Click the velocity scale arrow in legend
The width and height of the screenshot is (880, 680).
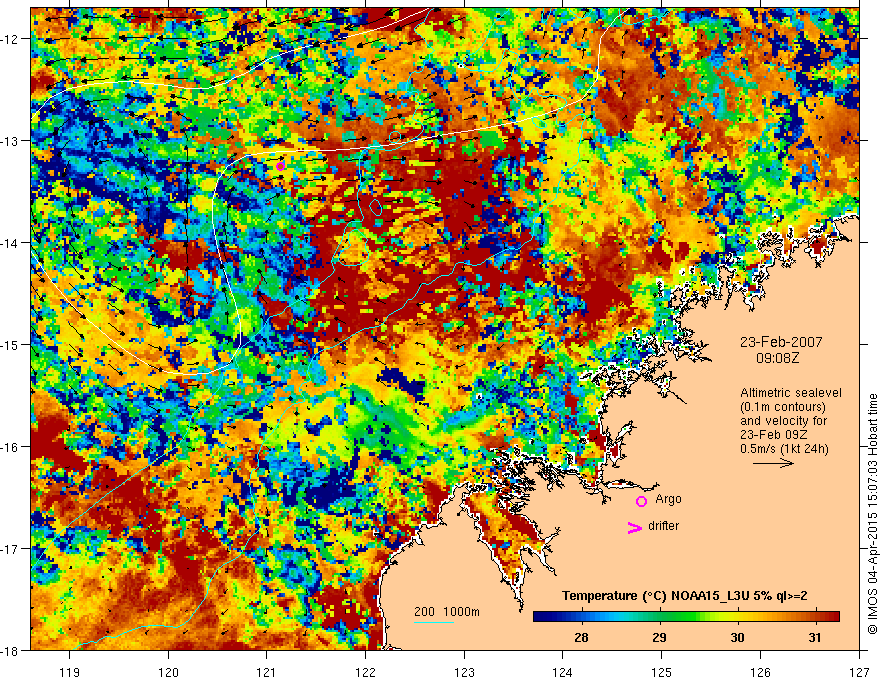[773, 463]
